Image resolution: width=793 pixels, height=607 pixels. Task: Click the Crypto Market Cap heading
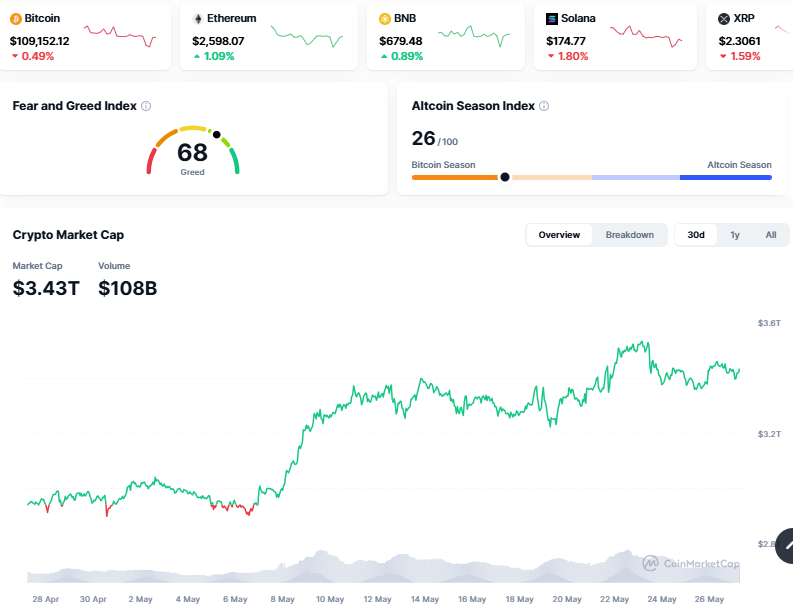[x=68, y=235]
